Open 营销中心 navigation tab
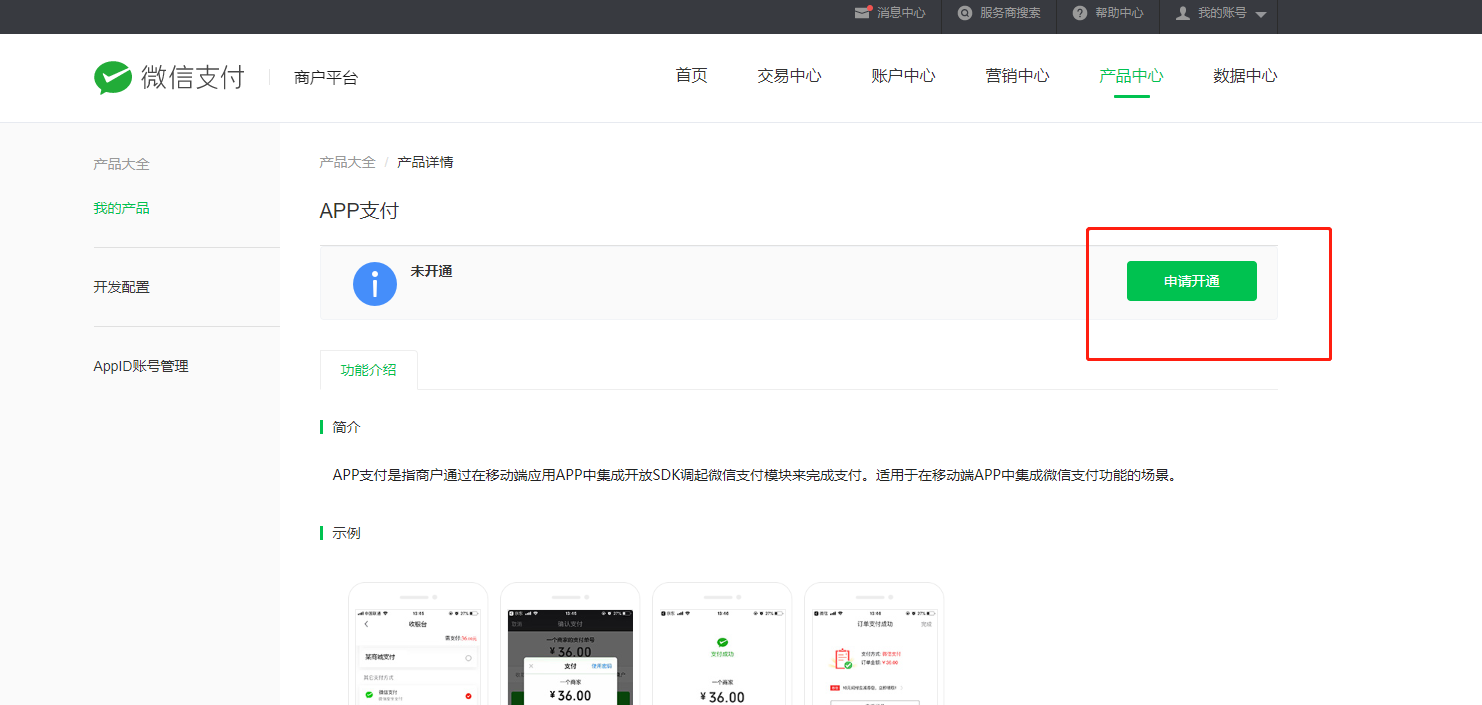 (x=1017, y=76)
